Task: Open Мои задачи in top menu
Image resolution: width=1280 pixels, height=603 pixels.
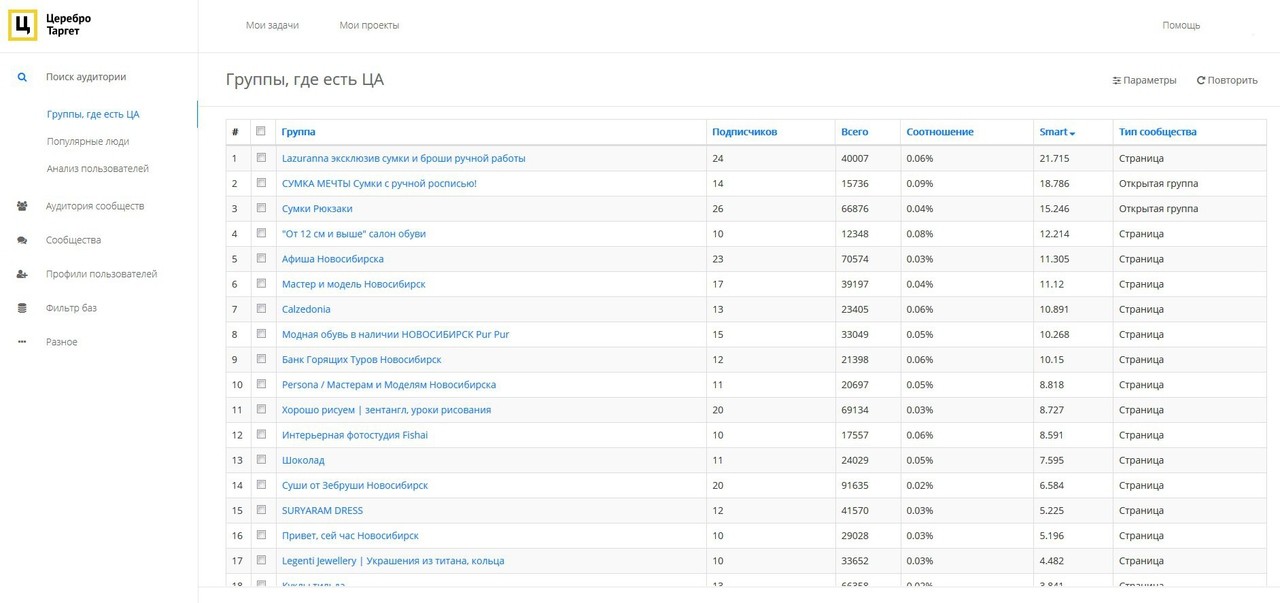Action: [x=272, y=25]
